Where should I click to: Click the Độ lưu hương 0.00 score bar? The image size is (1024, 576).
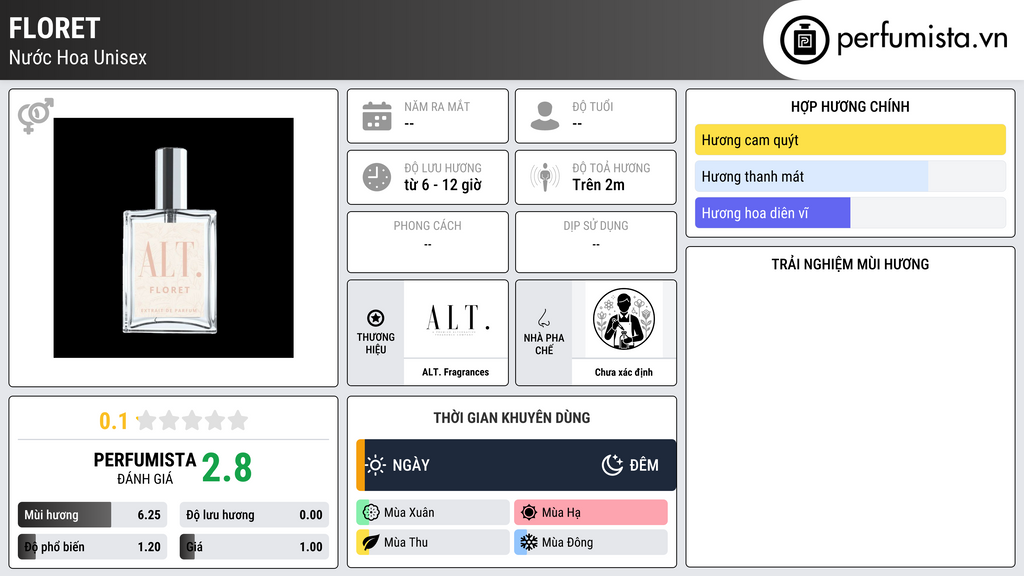click(254, 515)
